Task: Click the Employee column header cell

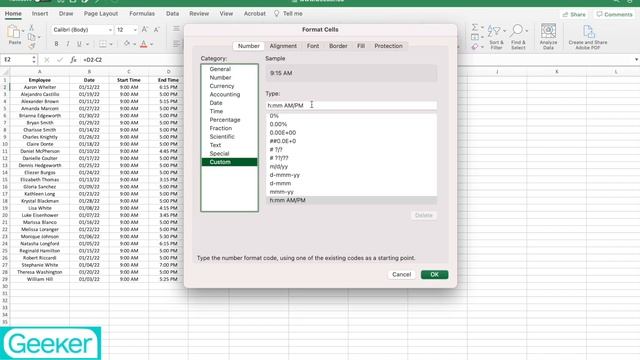Action: pyautogui.click(x=40, y=80)
